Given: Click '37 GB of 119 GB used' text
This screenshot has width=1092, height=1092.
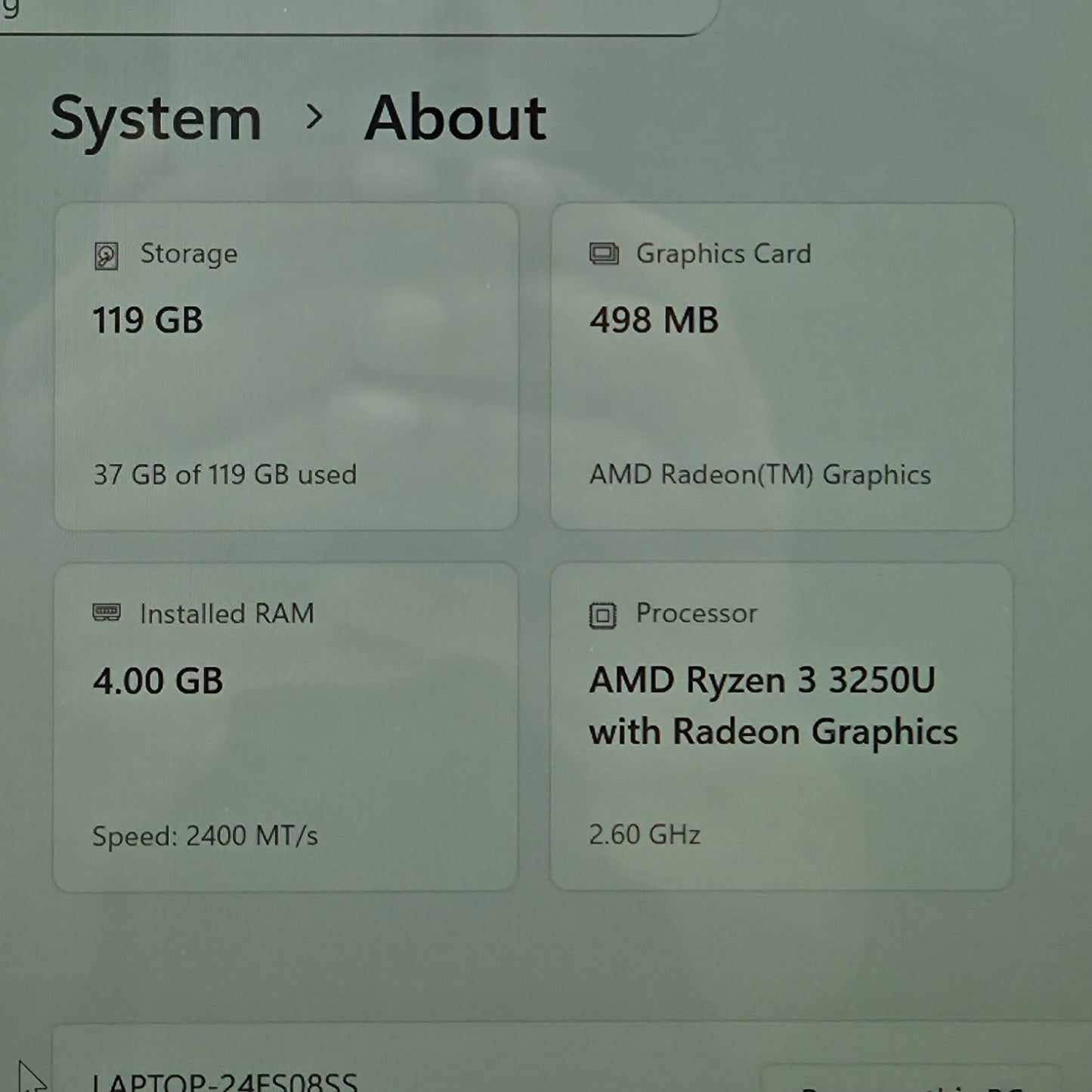Looking at the screenshot, I should pos(224,475).
